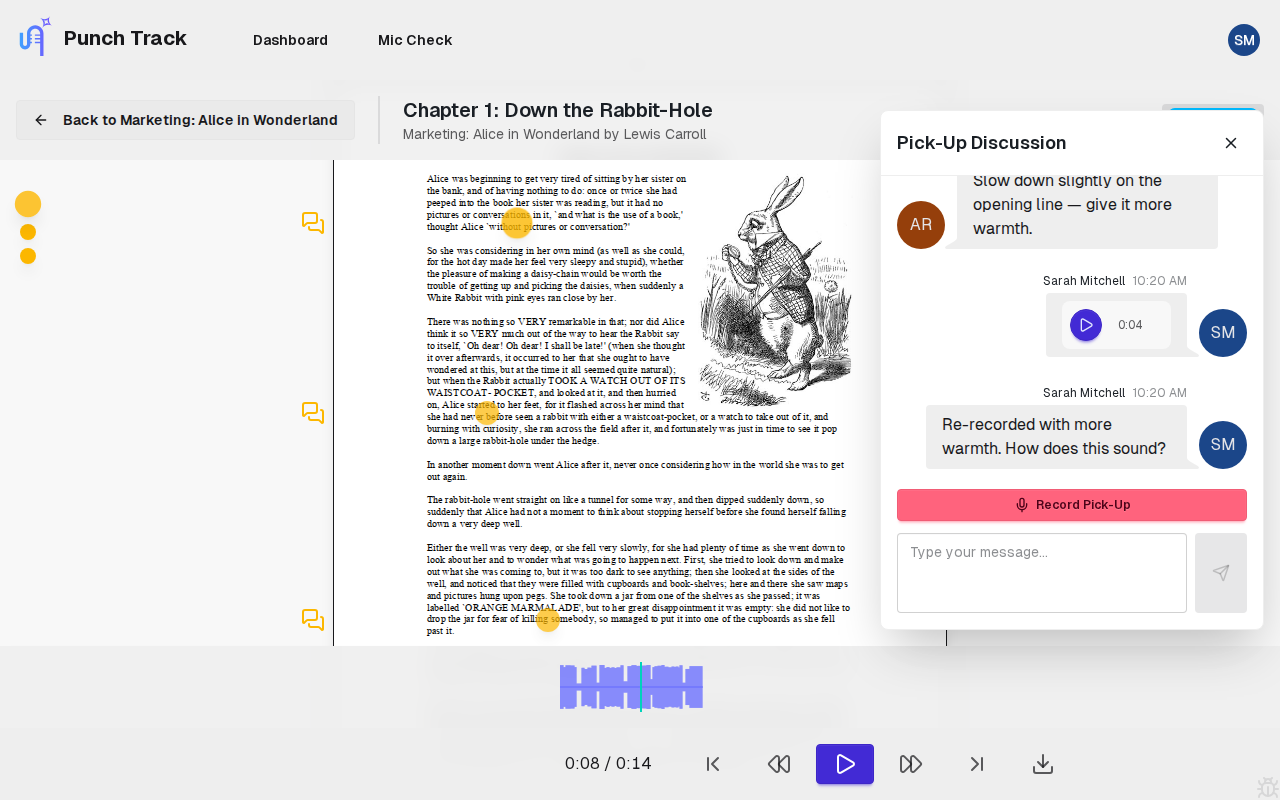
Task: Skip to the end of the track
Action: [x=977, y=764]
